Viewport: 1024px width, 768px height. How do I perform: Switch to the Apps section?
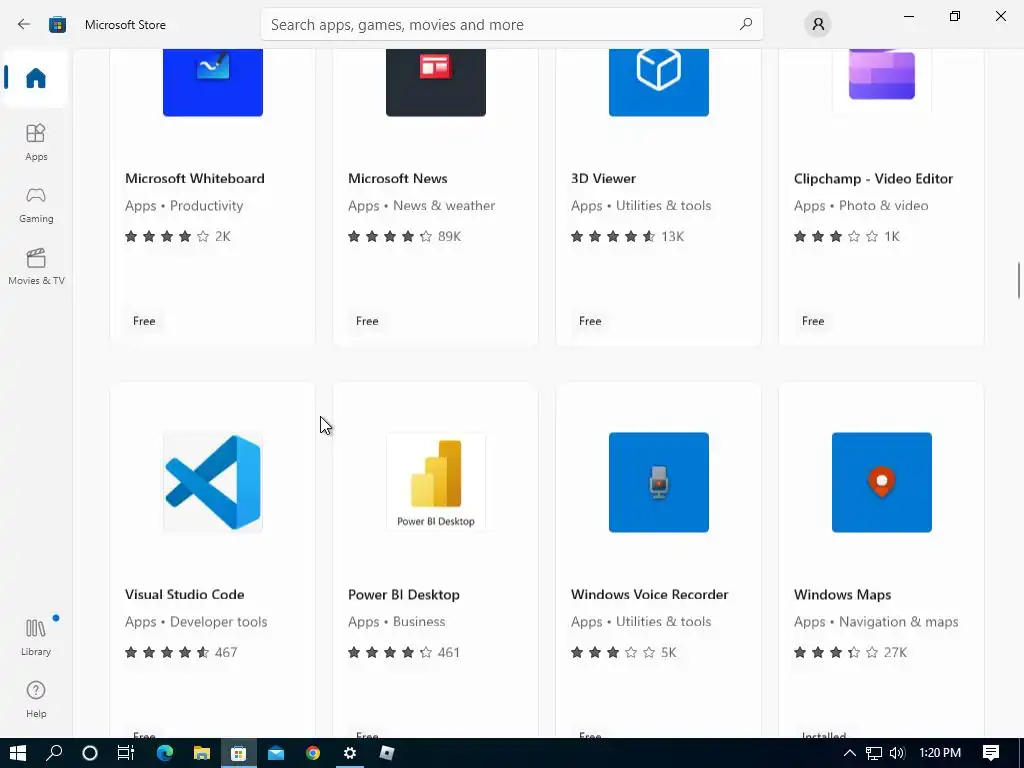click(36, 142)
